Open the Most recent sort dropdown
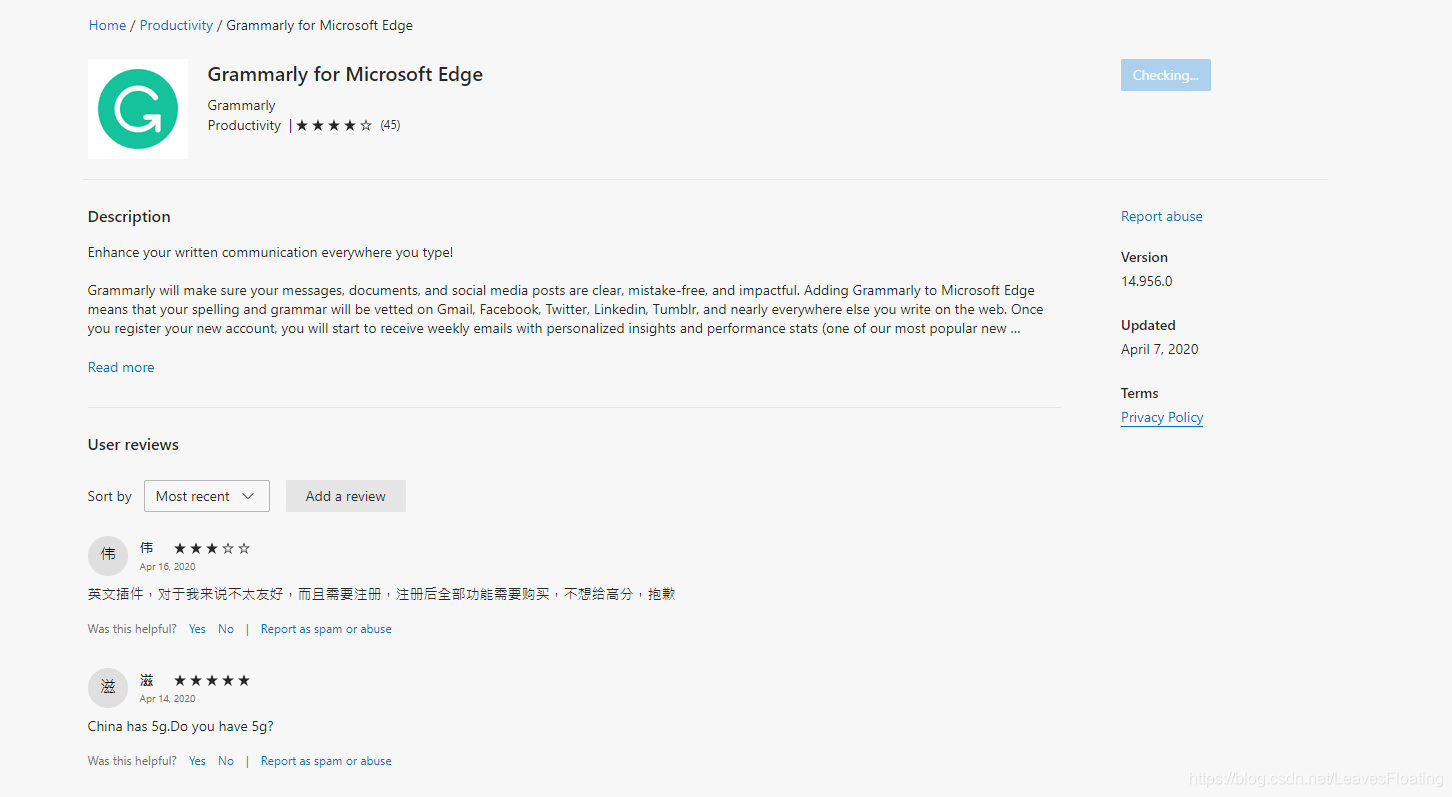 point(207,496)
